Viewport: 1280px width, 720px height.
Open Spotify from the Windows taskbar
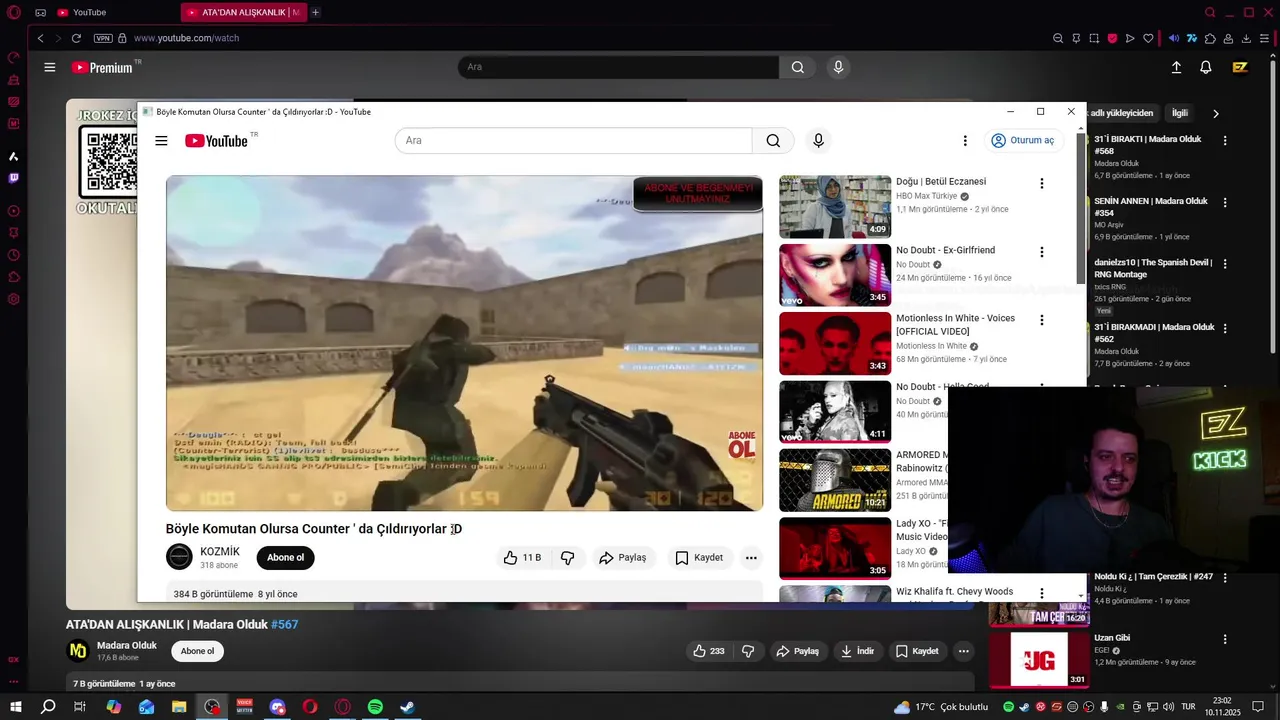tap(375, 707)
